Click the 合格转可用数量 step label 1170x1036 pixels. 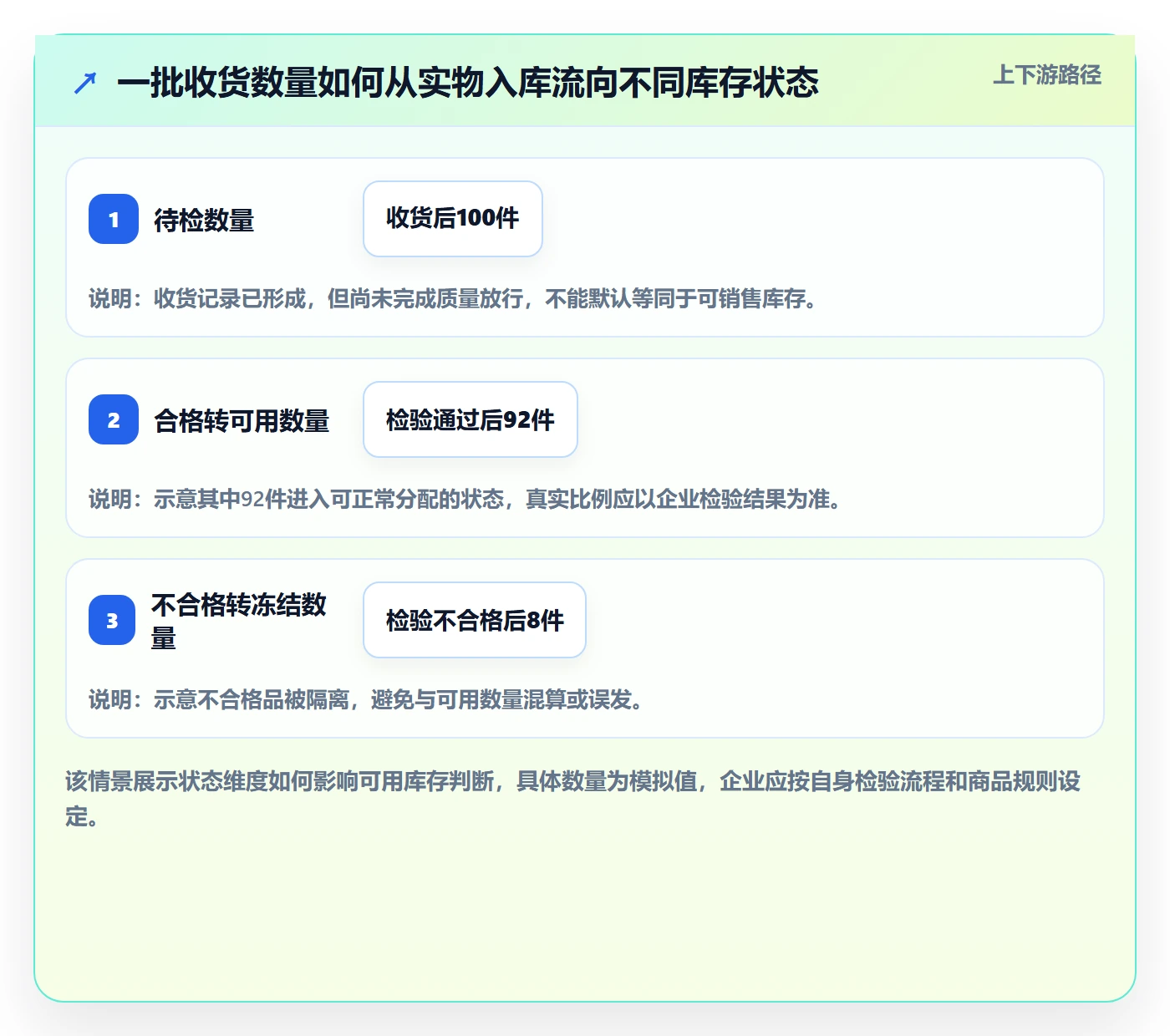[x=242, y=421]
